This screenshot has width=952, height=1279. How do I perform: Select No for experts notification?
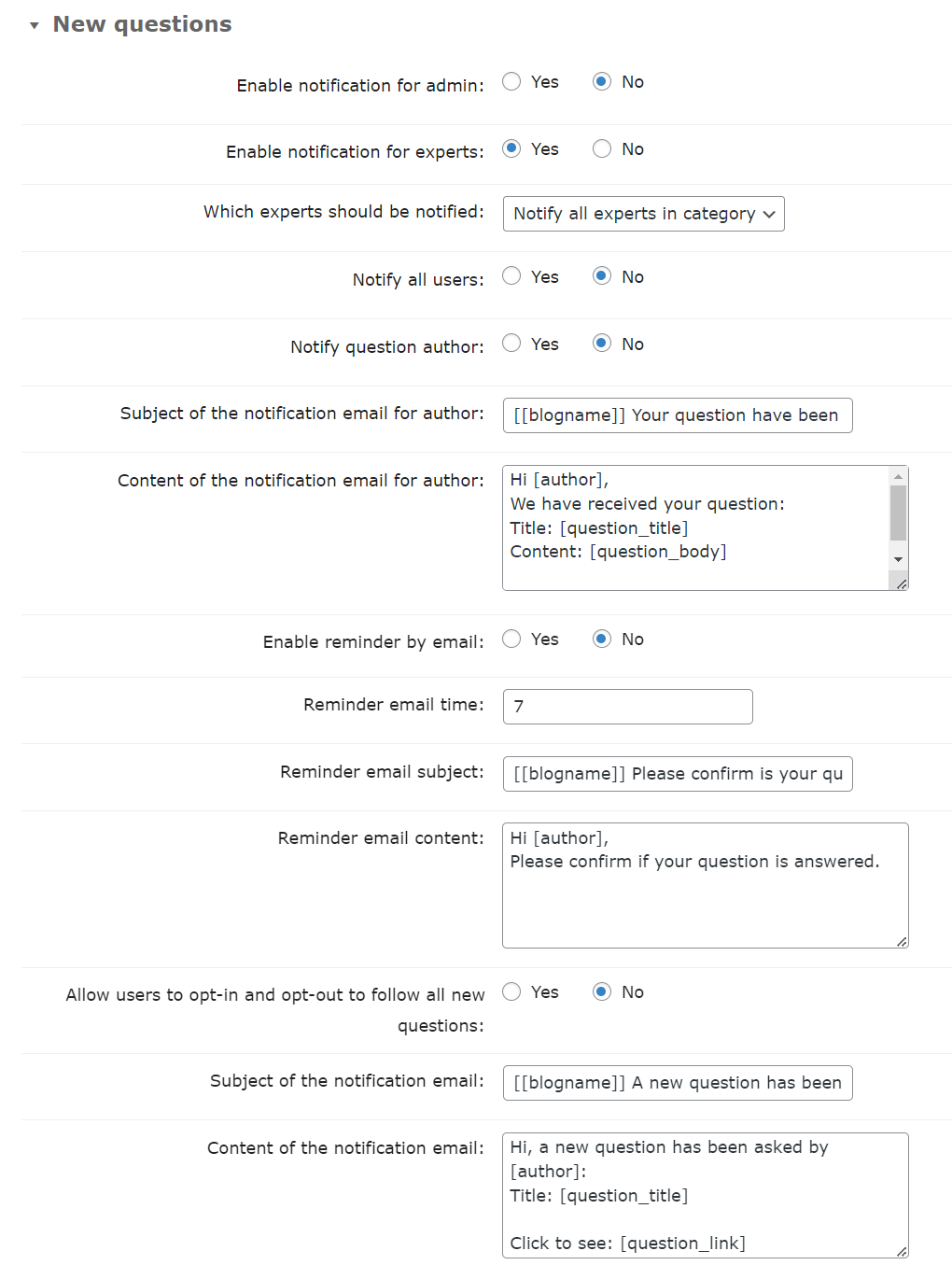click(x=602, y=149)
